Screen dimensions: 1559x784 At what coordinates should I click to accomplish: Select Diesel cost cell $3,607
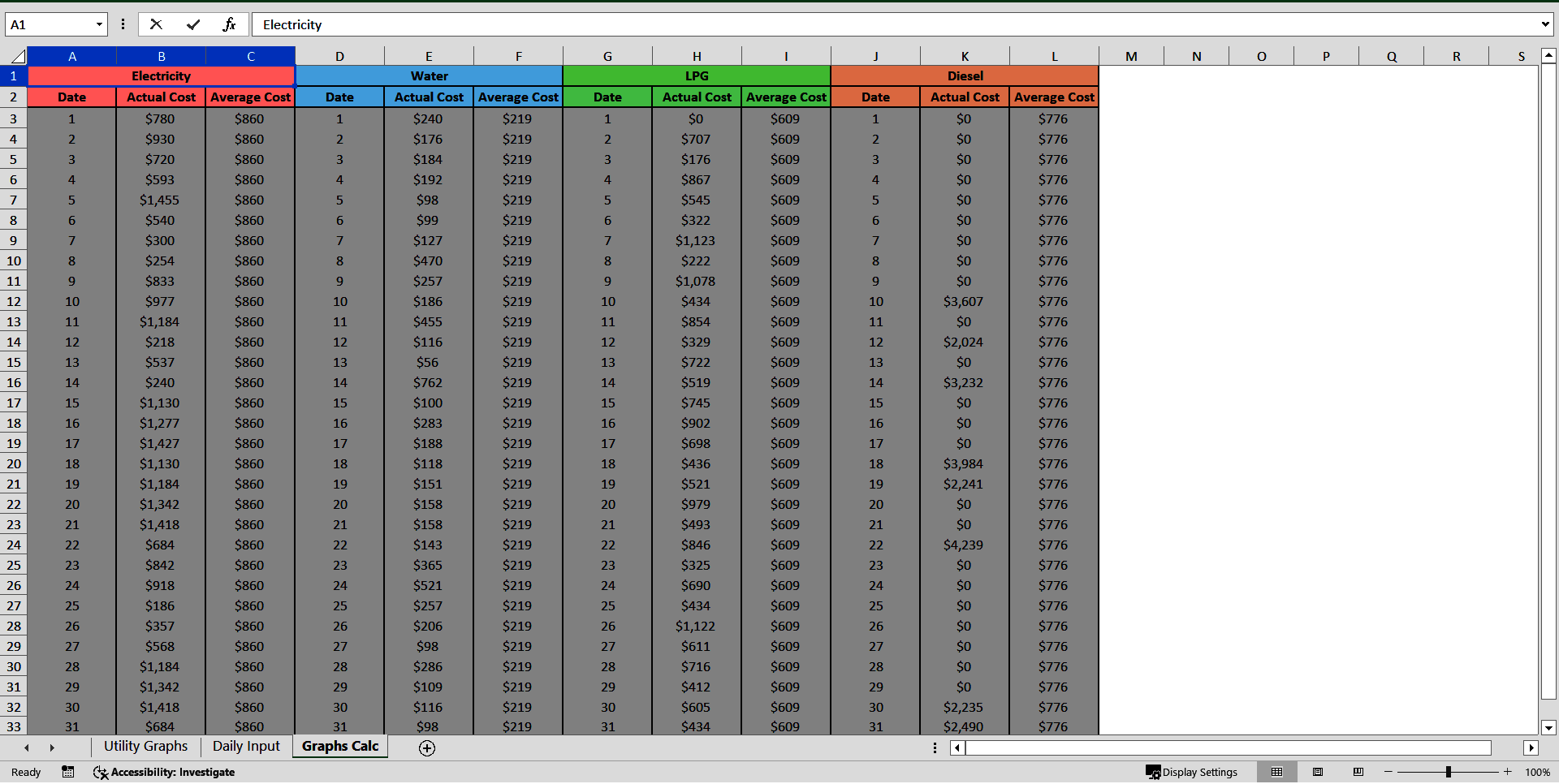coord(965,301)
